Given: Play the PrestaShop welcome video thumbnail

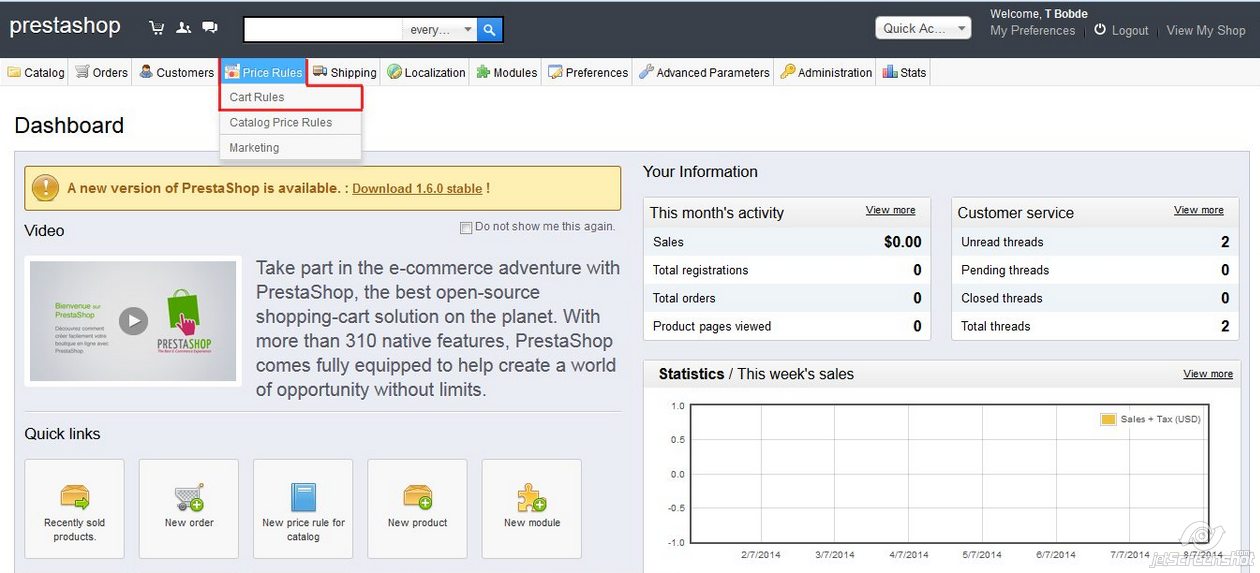Looking at the screenshot, I should click(133, 321).
